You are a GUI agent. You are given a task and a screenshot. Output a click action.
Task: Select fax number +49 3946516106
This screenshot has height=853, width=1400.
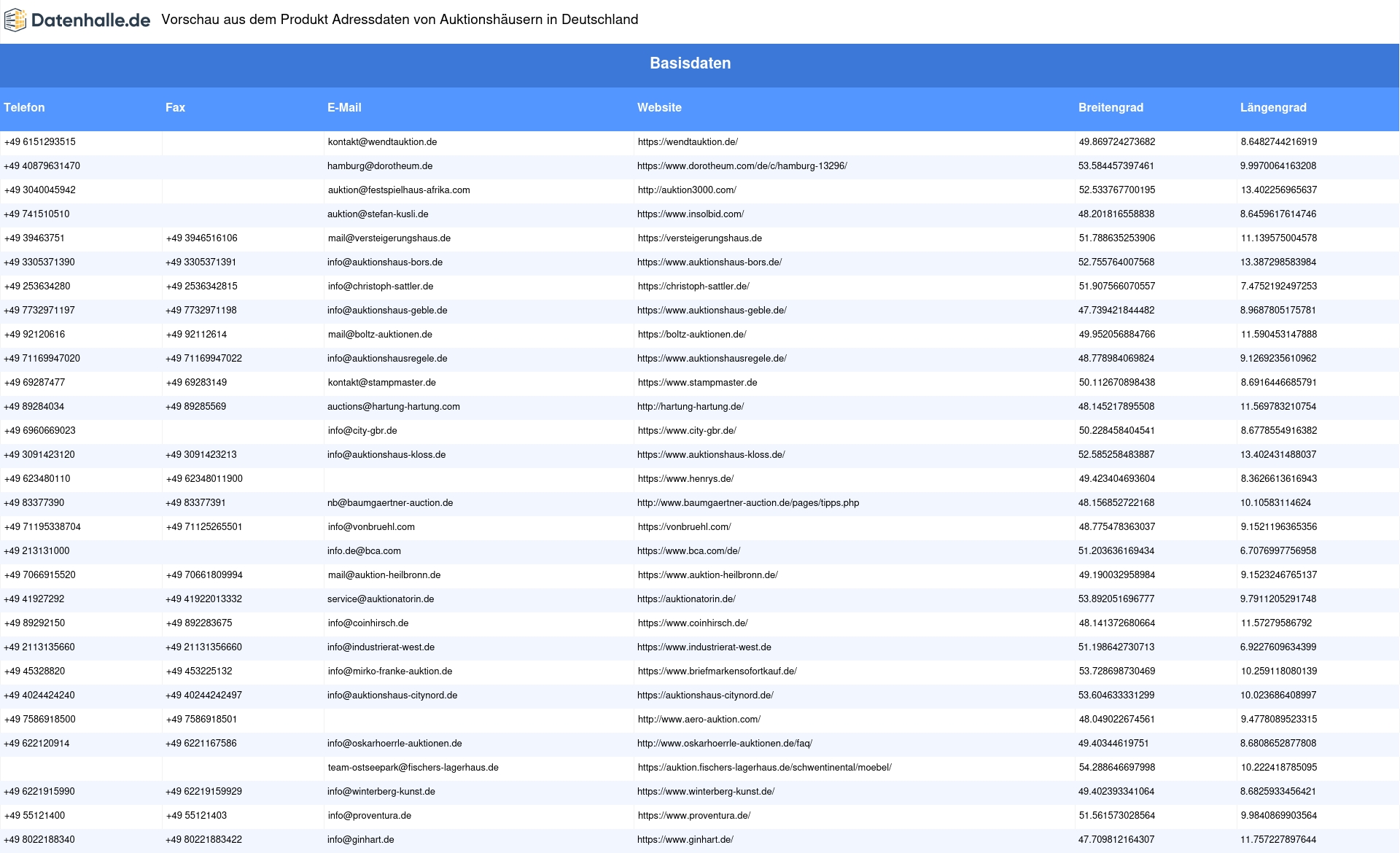coord(202,238)
